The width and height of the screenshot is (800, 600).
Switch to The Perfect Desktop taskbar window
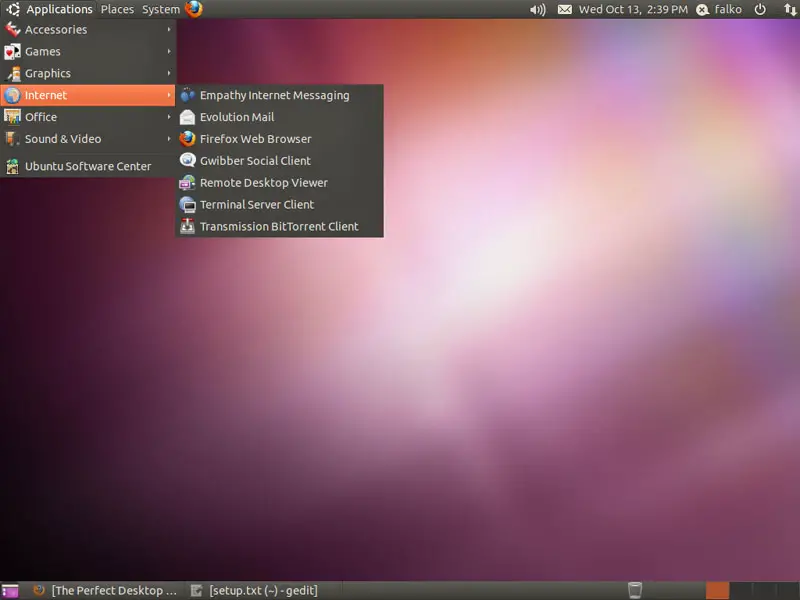(x=105, y=591)
